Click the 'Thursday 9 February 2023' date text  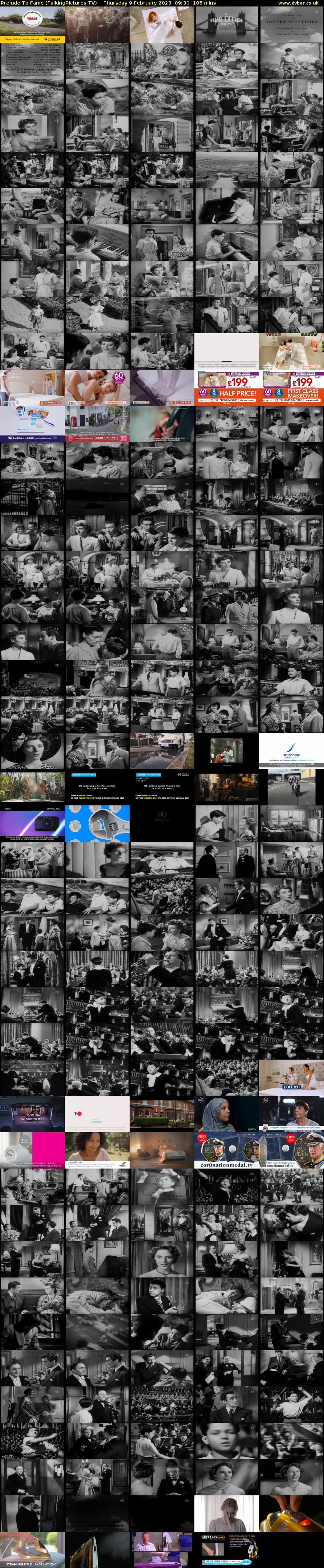(x=137, y=3)
